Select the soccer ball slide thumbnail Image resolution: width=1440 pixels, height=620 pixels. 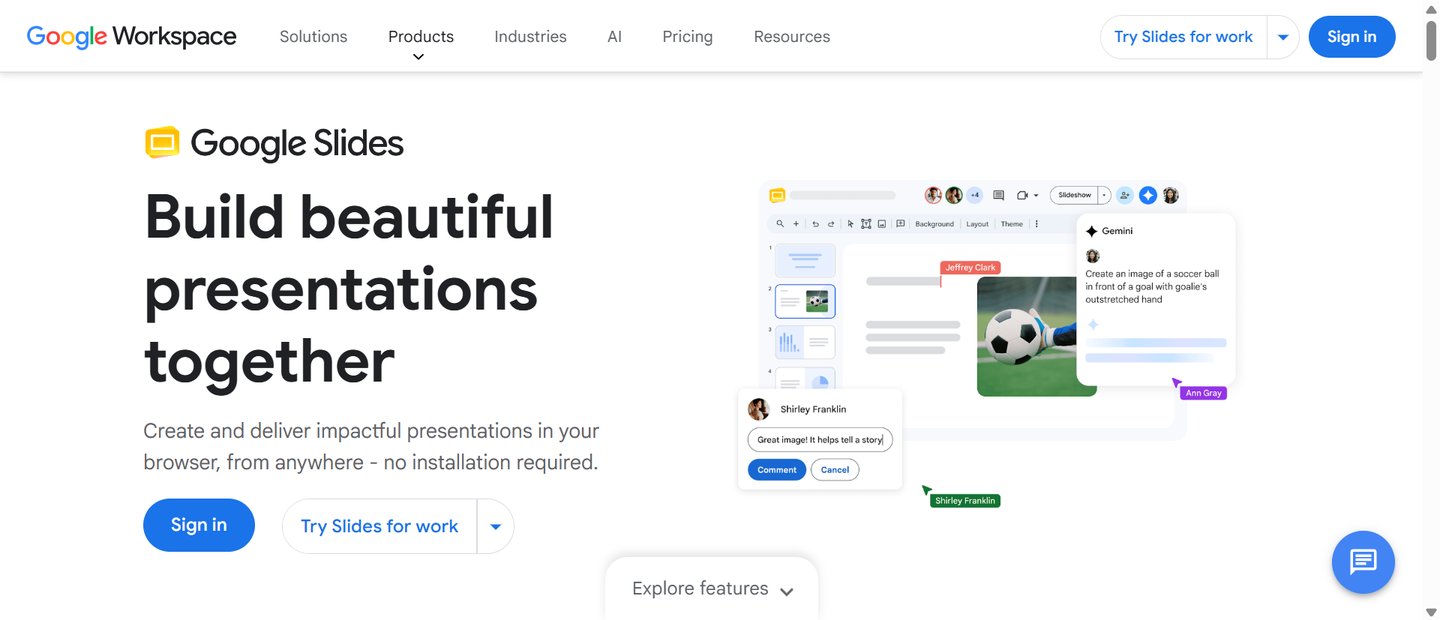pos(805,301)
